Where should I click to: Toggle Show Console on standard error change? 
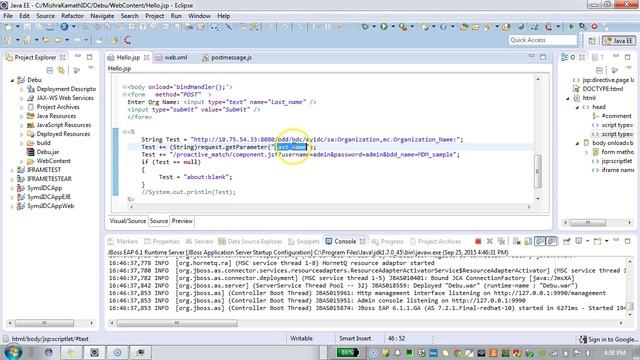[x=551, y=241]
